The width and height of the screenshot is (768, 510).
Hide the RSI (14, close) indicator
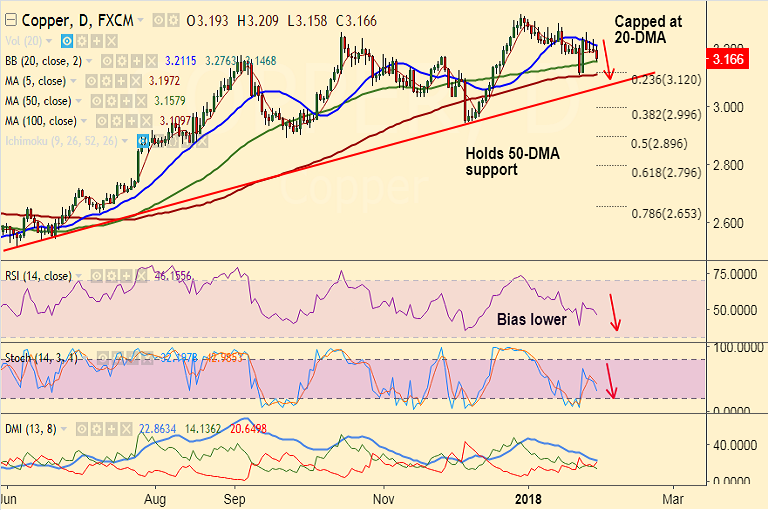96,276
